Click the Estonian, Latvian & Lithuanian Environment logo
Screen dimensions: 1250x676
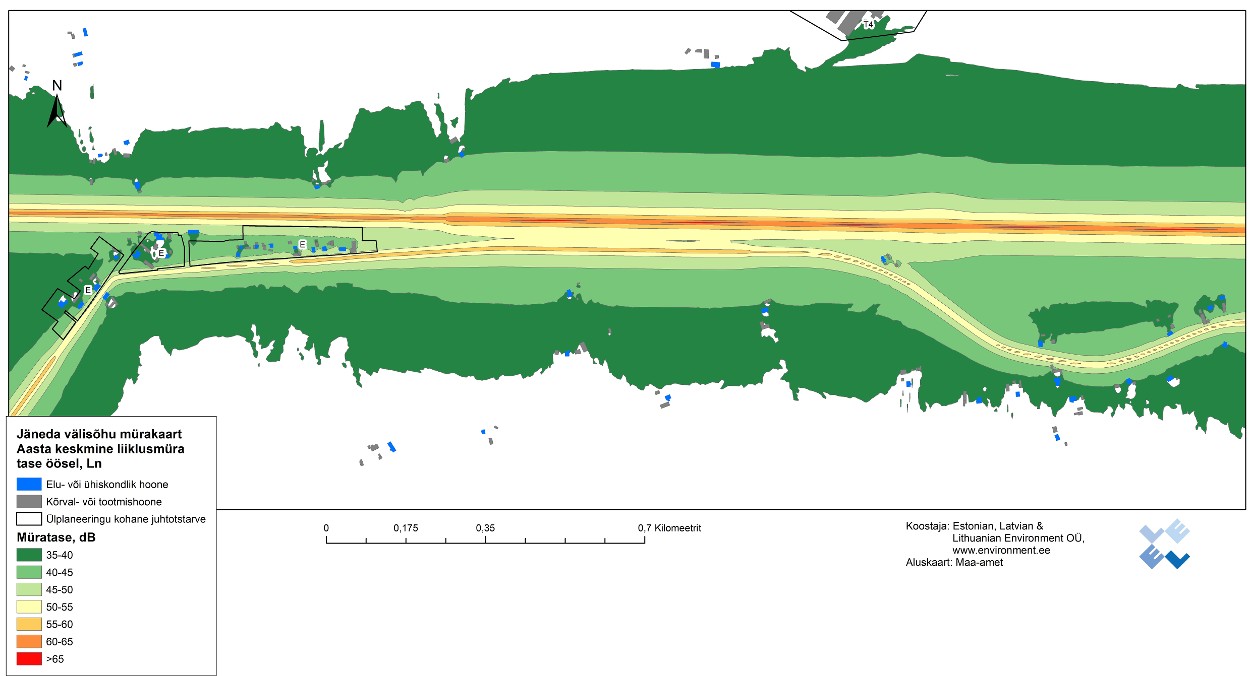click(1164, 545)
